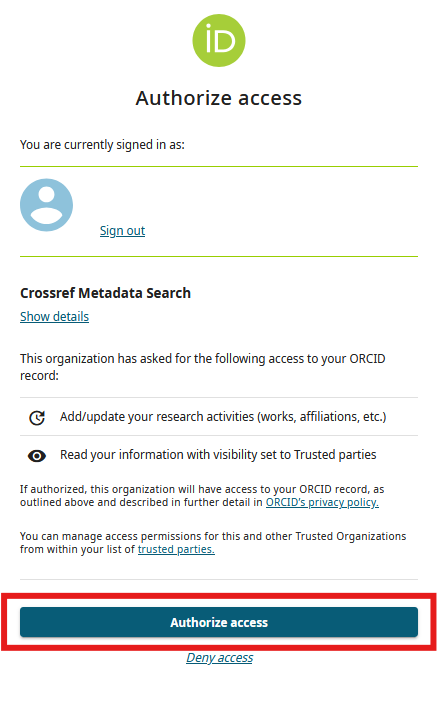Screen dimensions: 437x704
Task: Select the Add/update your research activities permission text
Action: (x=223, y=417)
